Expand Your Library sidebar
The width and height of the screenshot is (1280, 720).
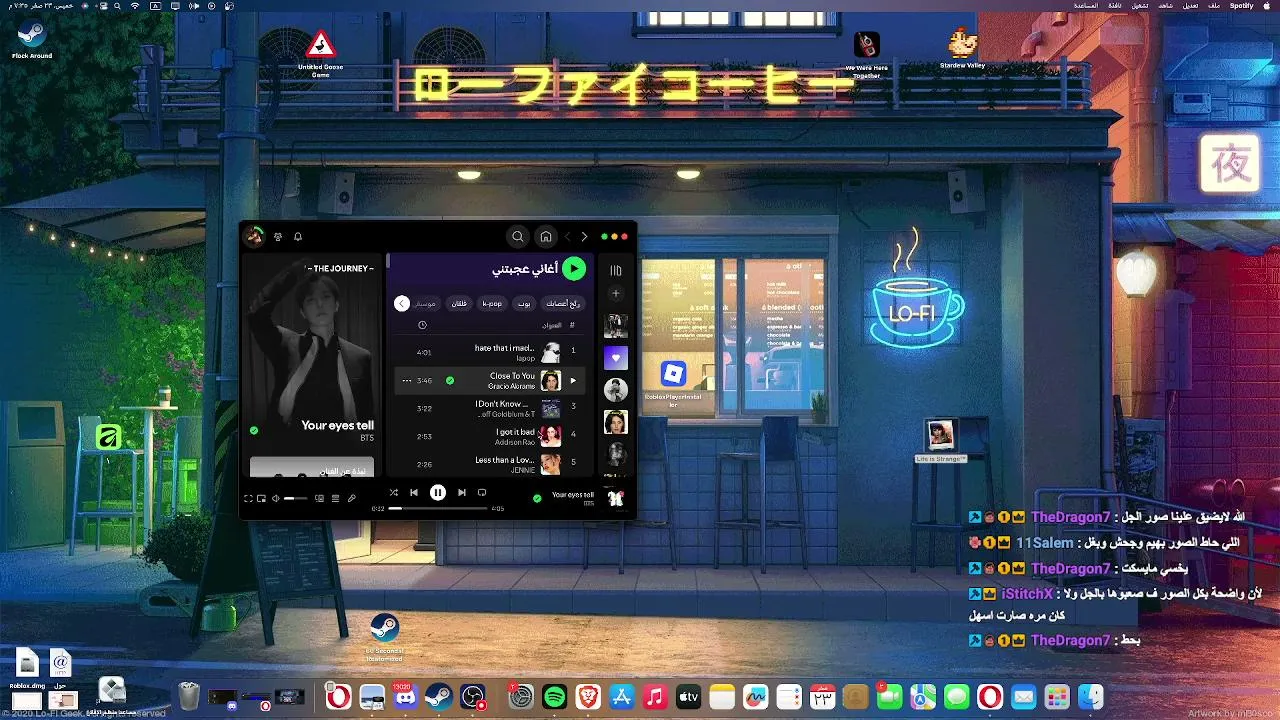616,270
